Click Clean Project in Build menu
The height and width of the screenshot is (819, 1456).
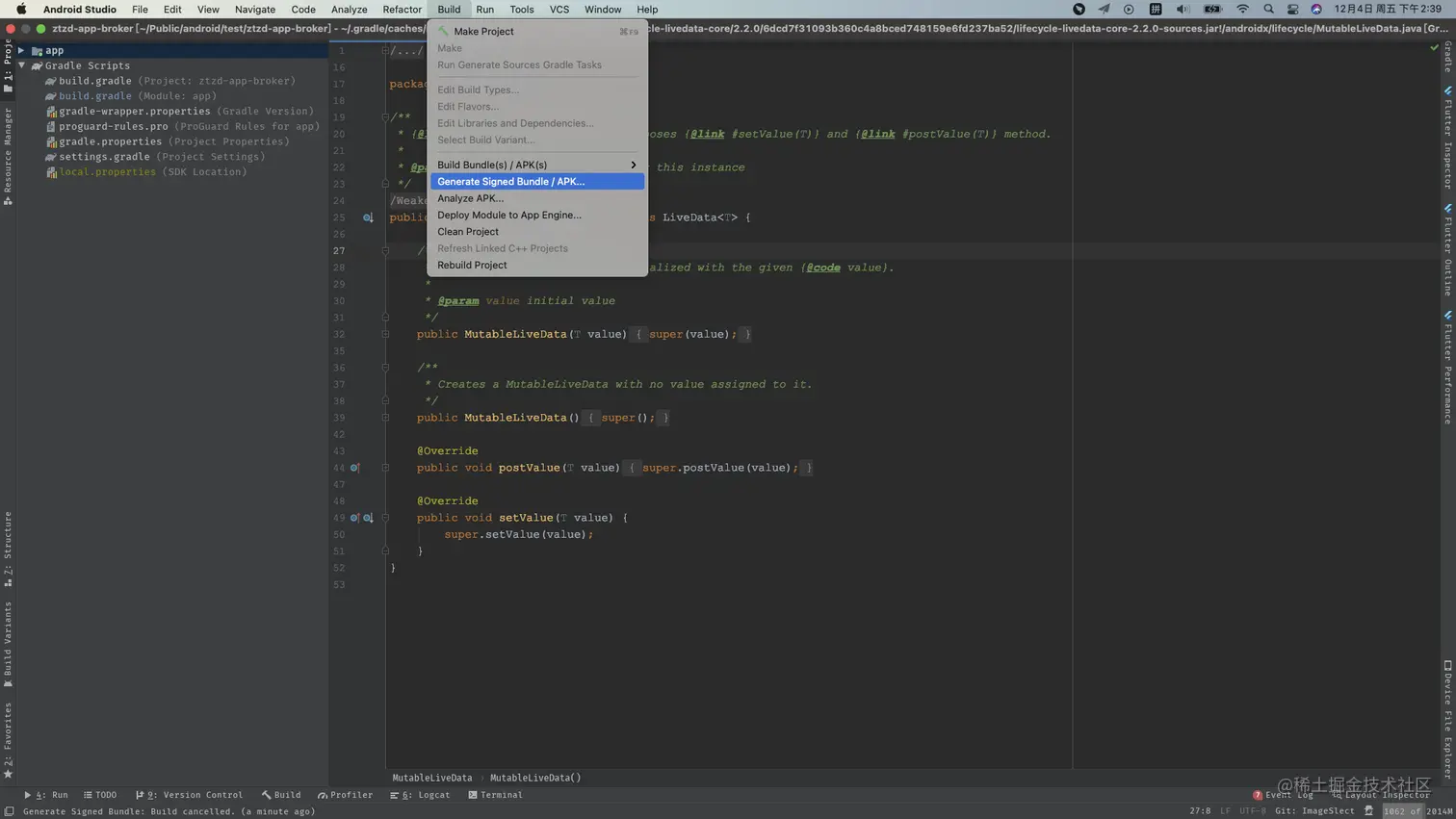[537, 231]
